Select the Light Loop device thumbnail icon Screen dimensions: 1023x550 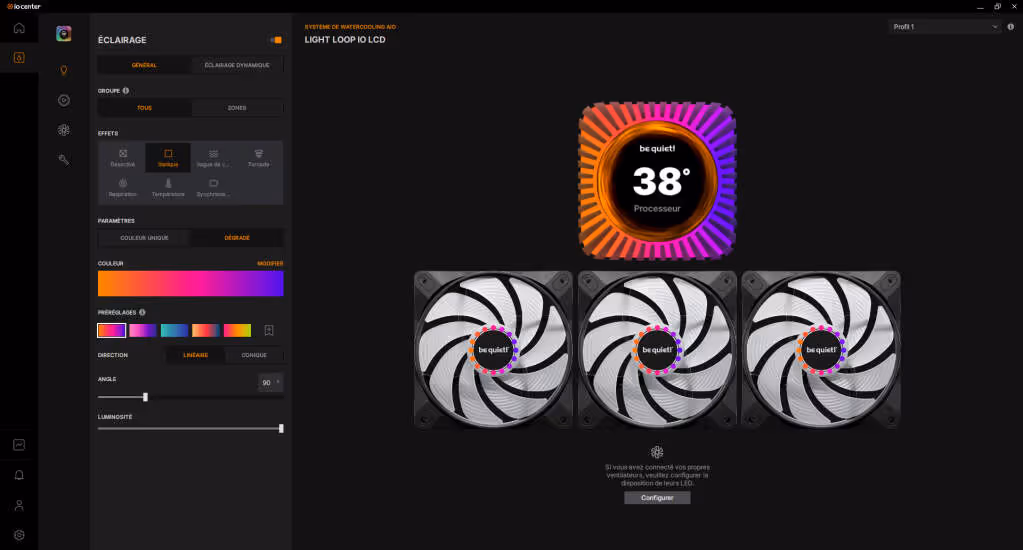point(63,33)
